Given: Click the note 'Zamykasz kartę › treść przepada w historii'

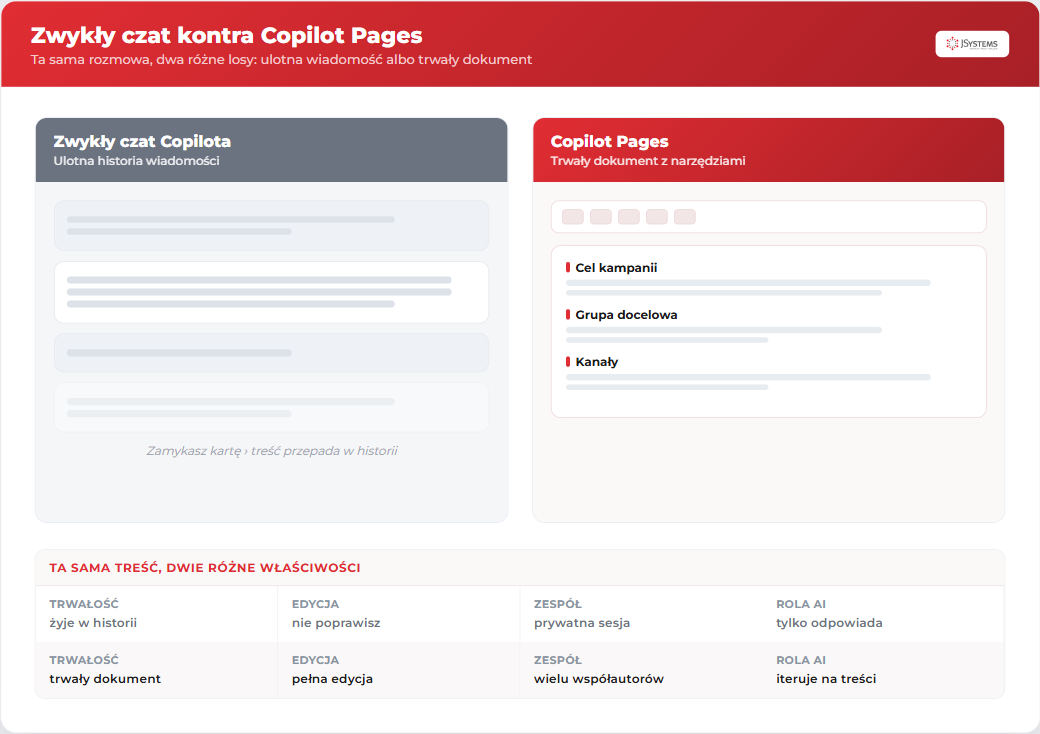Looking at the screenshot, I should [x=271, y=451].
